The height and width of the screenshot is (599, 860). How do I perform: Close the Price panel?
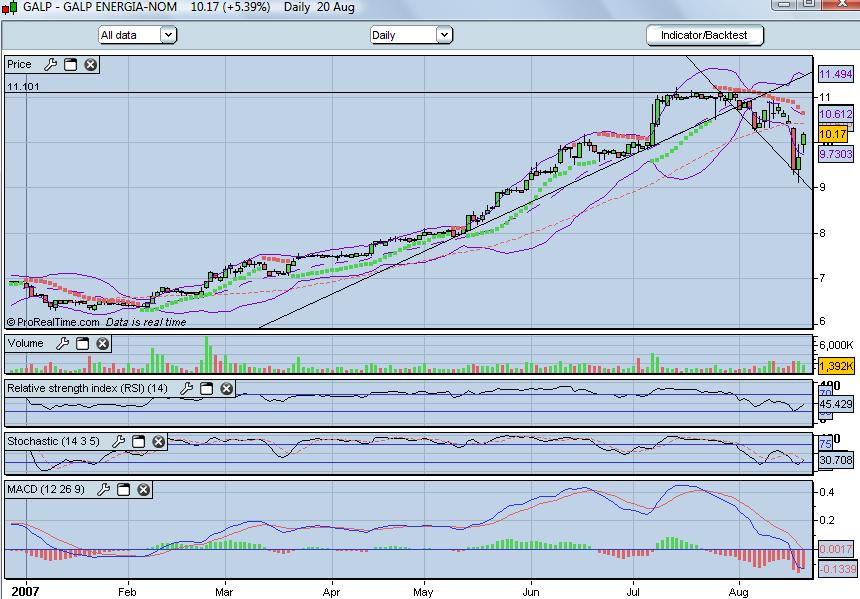tap(90, 65)
